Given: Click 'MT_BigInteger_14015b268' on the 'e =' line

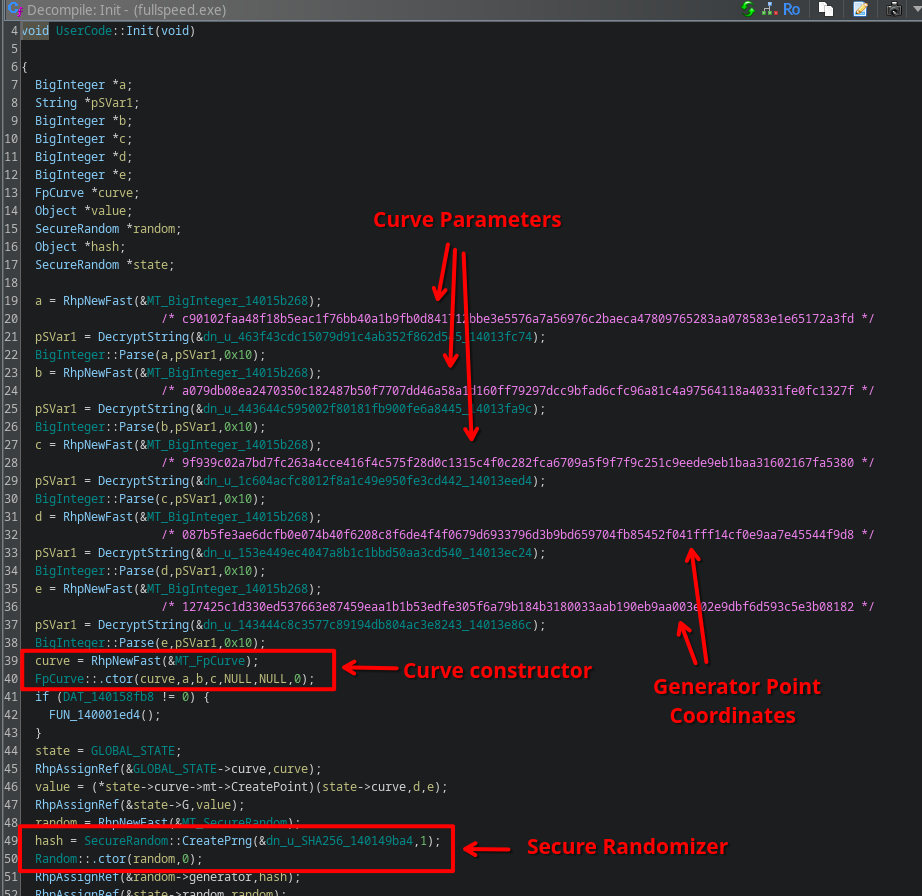Looking at the screenshot, I should point(228,589).
